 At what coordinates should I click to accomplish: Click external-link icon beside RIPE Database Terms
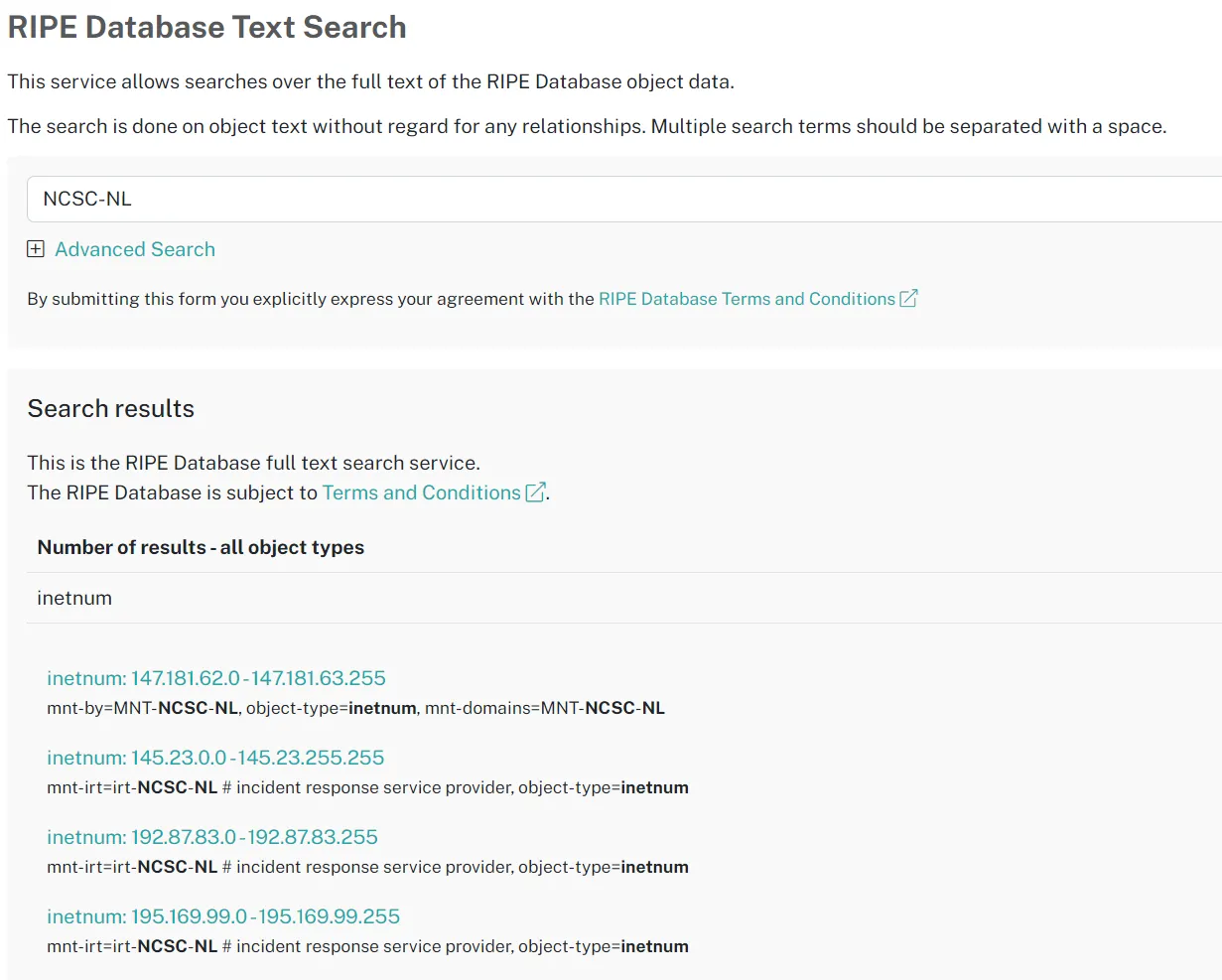coord(908,299)
